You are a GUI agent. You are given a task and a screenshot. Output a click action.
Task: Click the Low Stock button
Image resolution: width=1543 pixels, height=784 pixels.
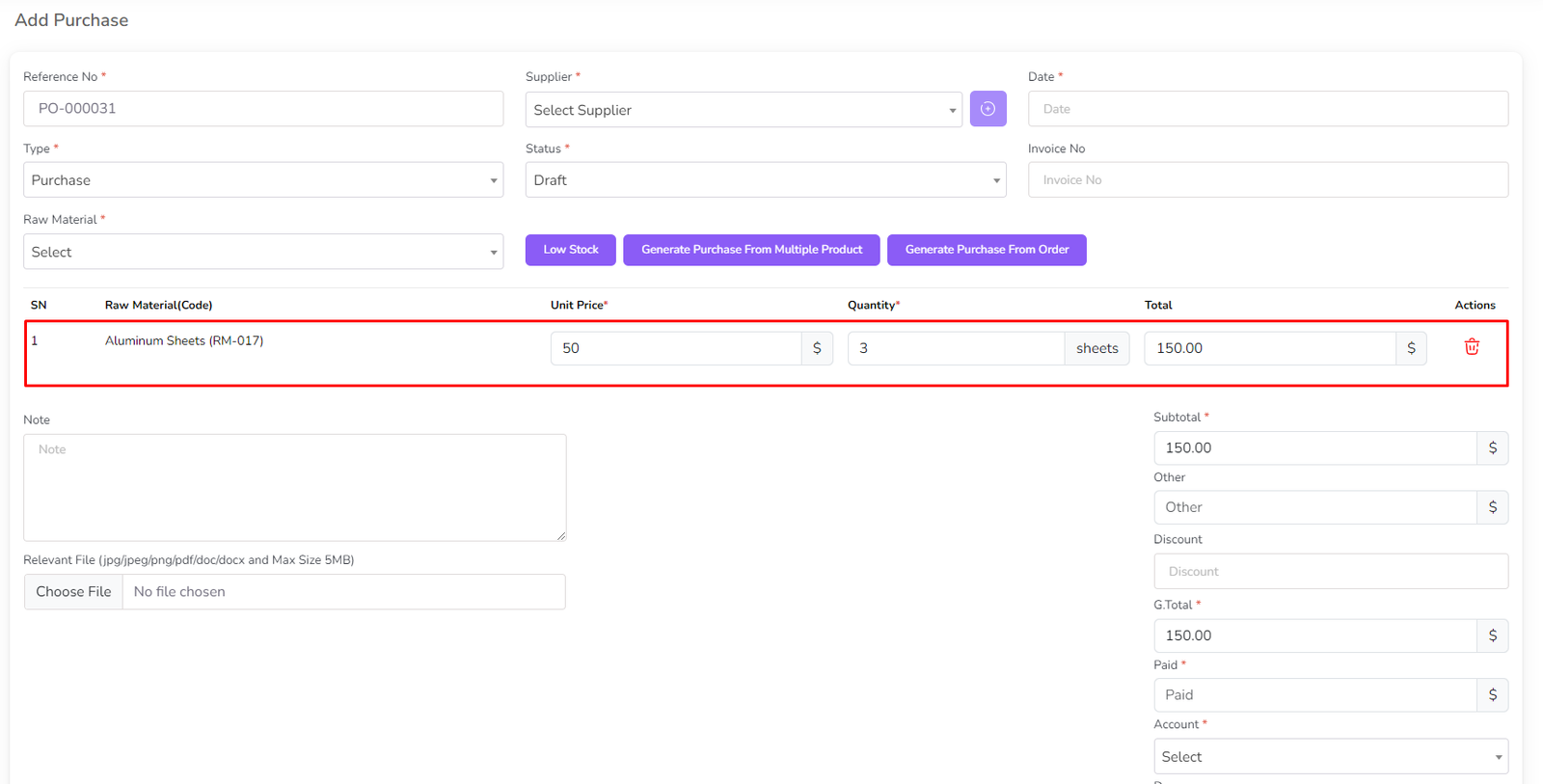coord(570,250)
